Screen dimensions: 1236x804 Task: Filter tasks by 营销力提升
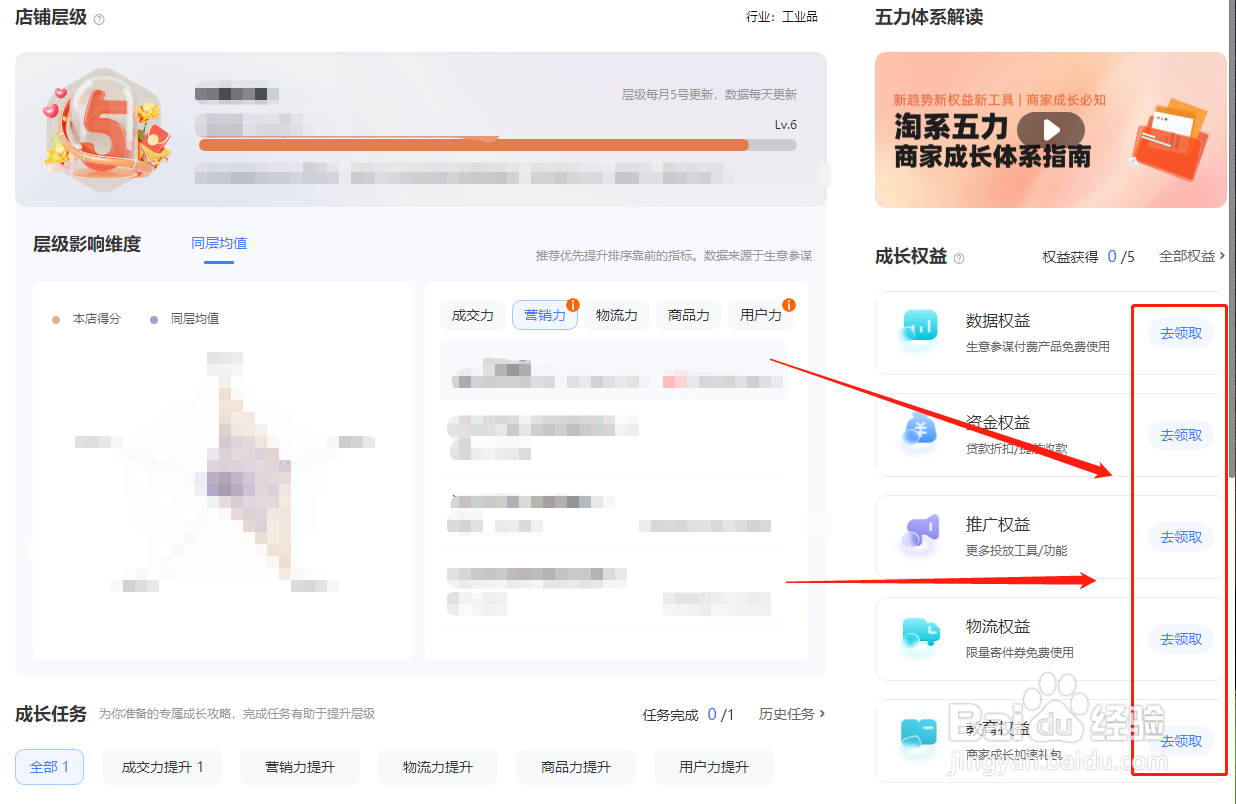tap(300, 767)
